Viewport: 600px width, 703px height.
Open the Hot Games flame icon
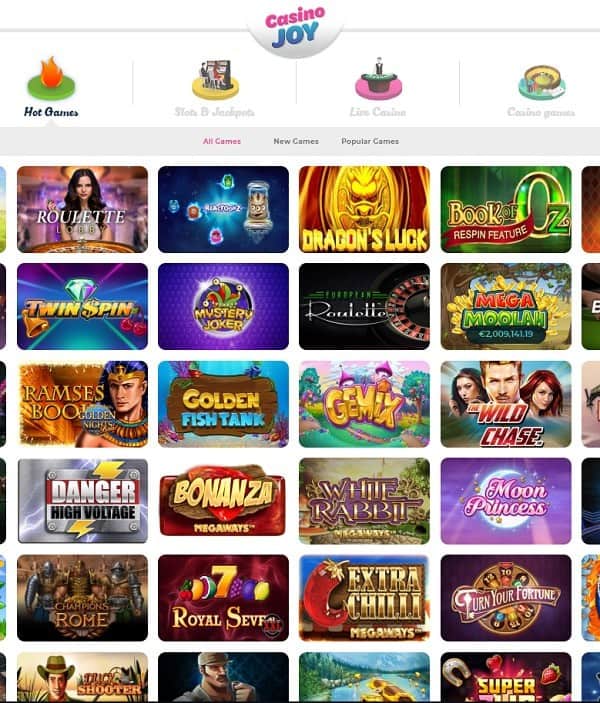51,79
